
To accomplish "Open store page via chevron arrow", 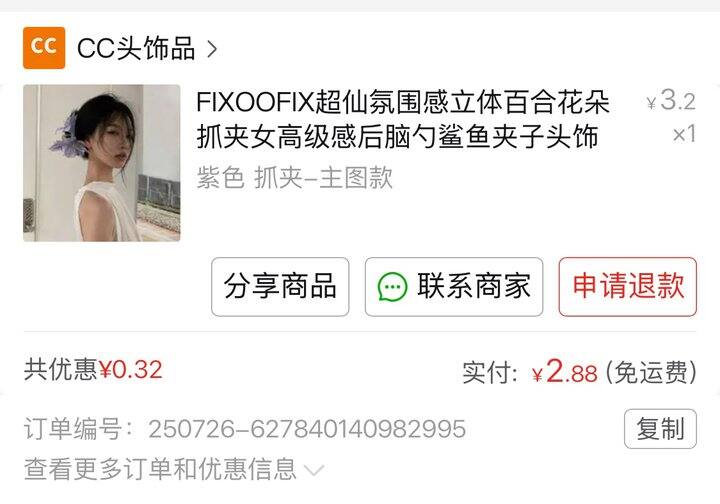I will (x=212, y=49).
